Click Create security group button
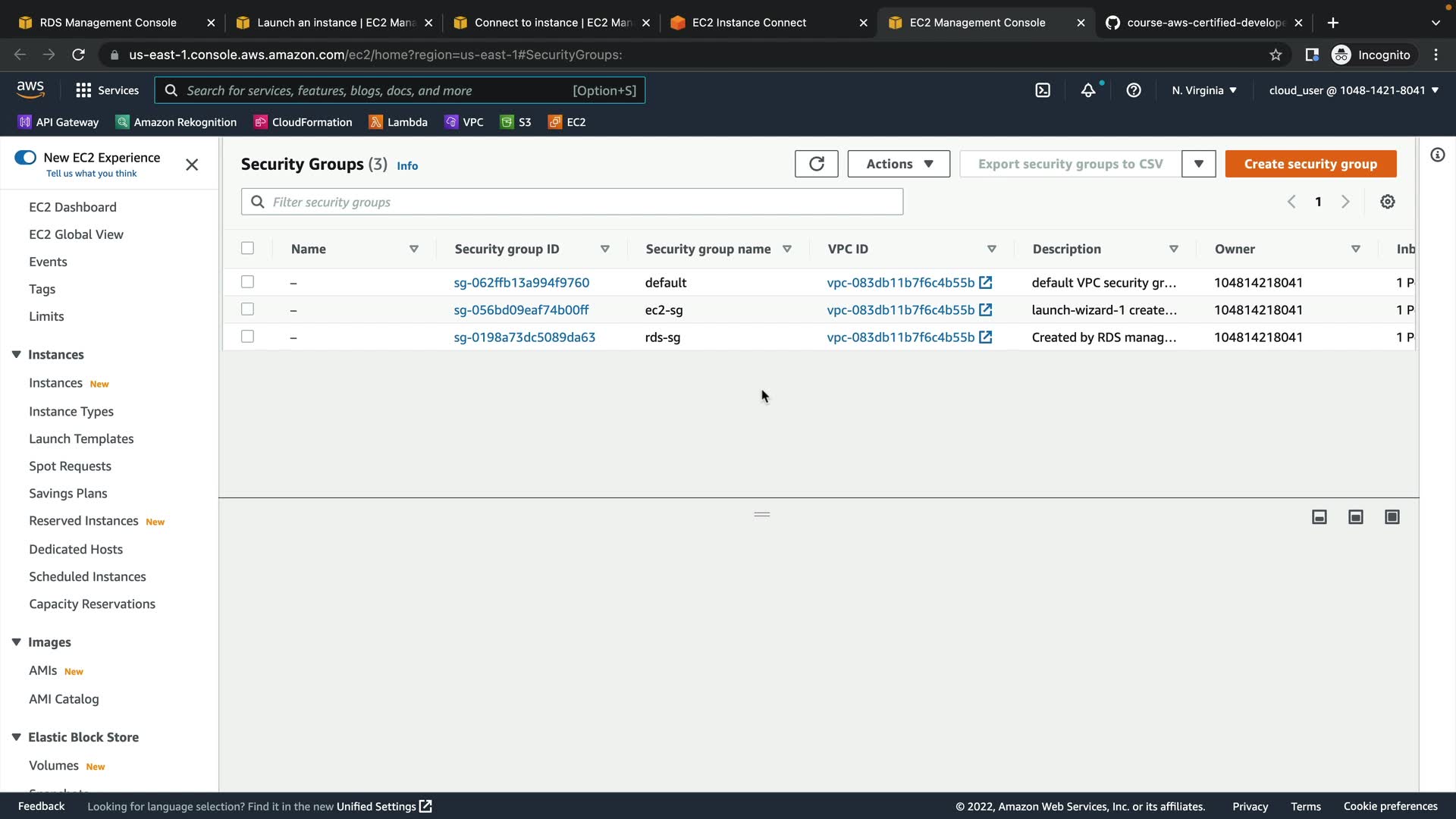1456x819 pixels. (x=1310, y=164)
